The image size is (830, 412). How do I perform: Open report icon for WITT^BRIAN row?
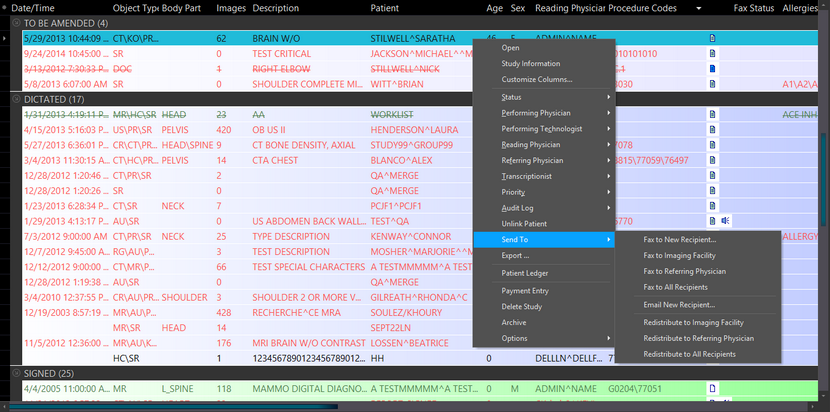point(713,85)
